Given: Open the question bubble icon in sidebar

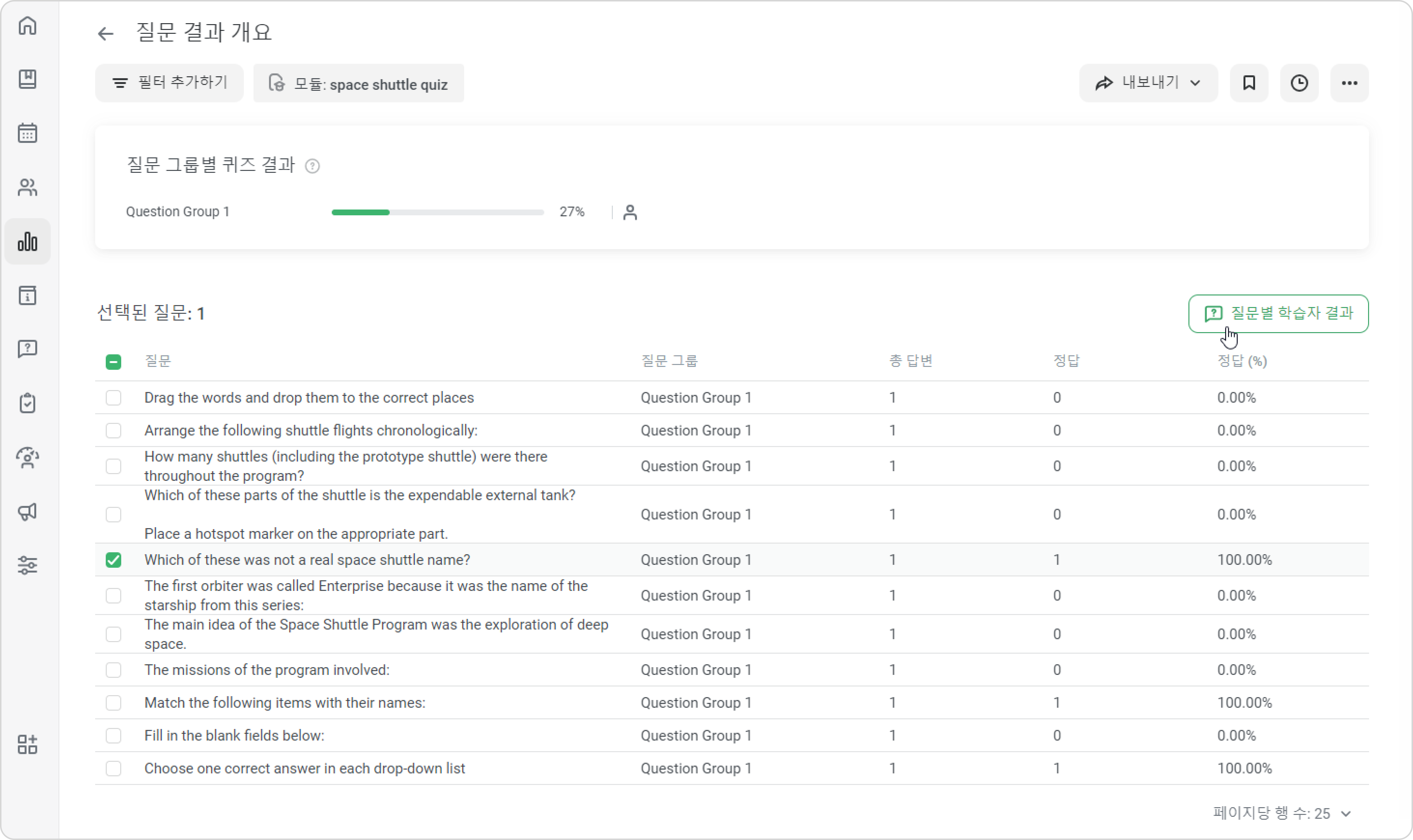Looking at the screenshot, I should [x=27, y=349].
